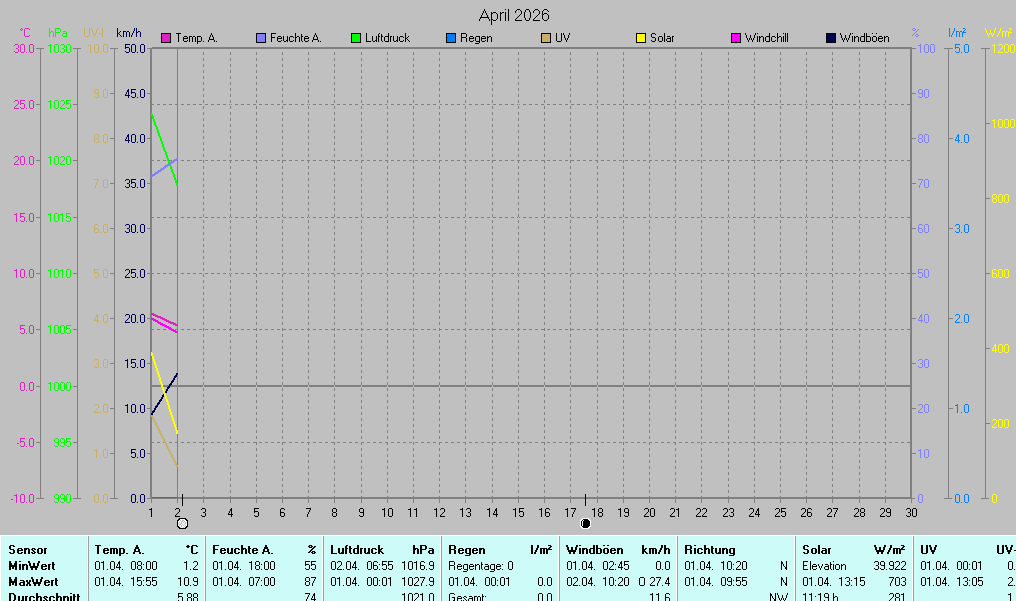Click the Feuchte A. legend color square
Image resolution: width=1016 pixels, height=601 pixels.
click(x=261, y=38)
